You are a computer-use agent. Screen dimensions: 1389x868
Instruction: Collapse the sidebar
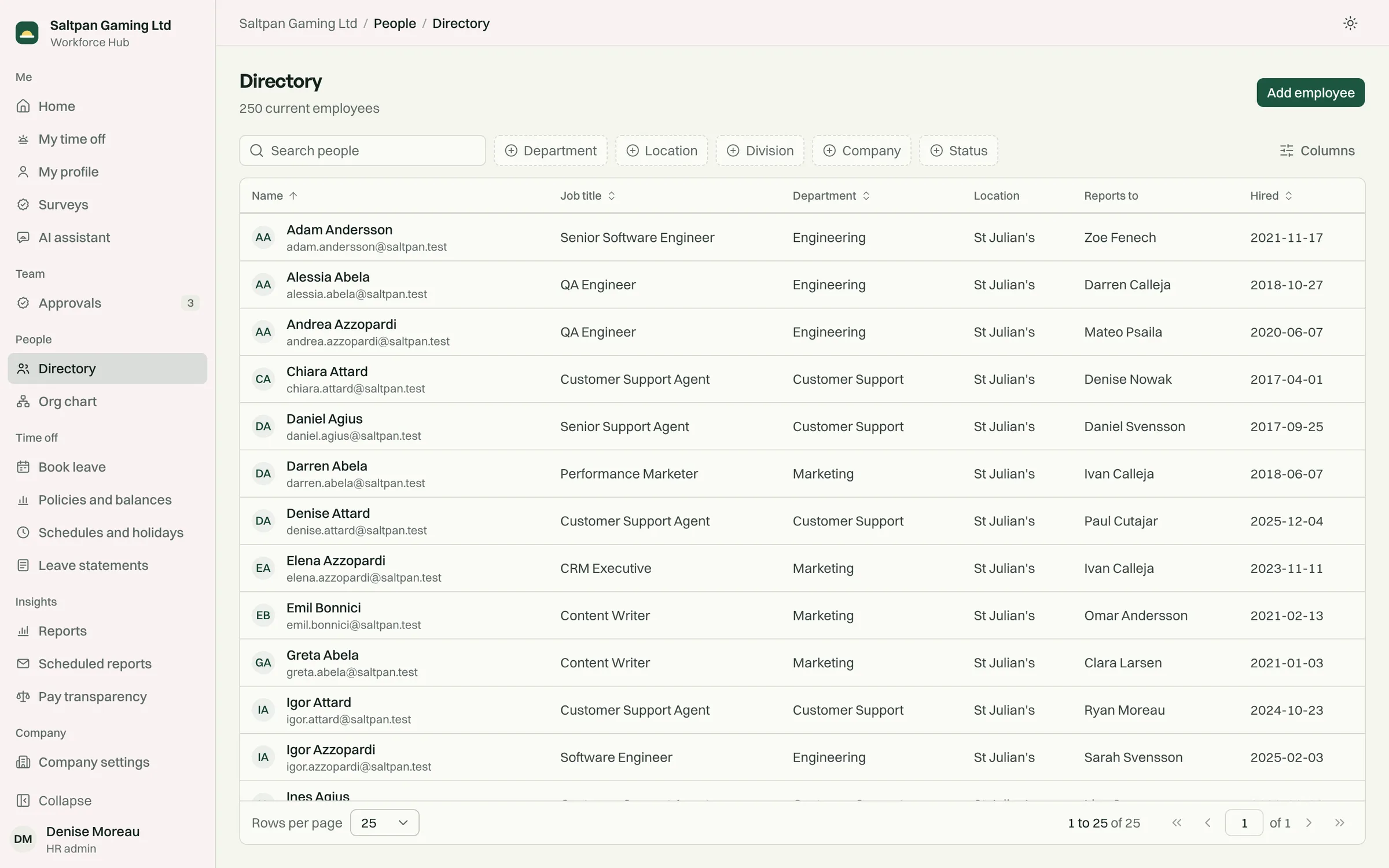[107, 801]
